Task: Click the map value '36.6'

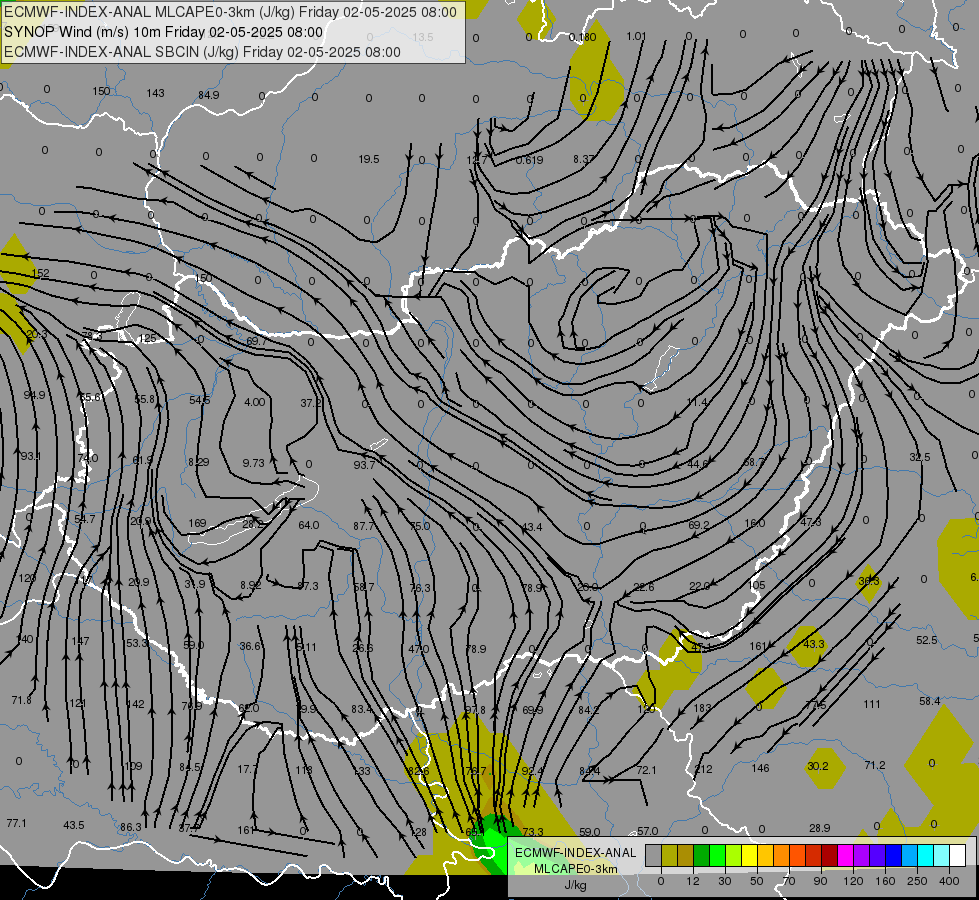Action: pyautogui.click(x=250, y=646)
